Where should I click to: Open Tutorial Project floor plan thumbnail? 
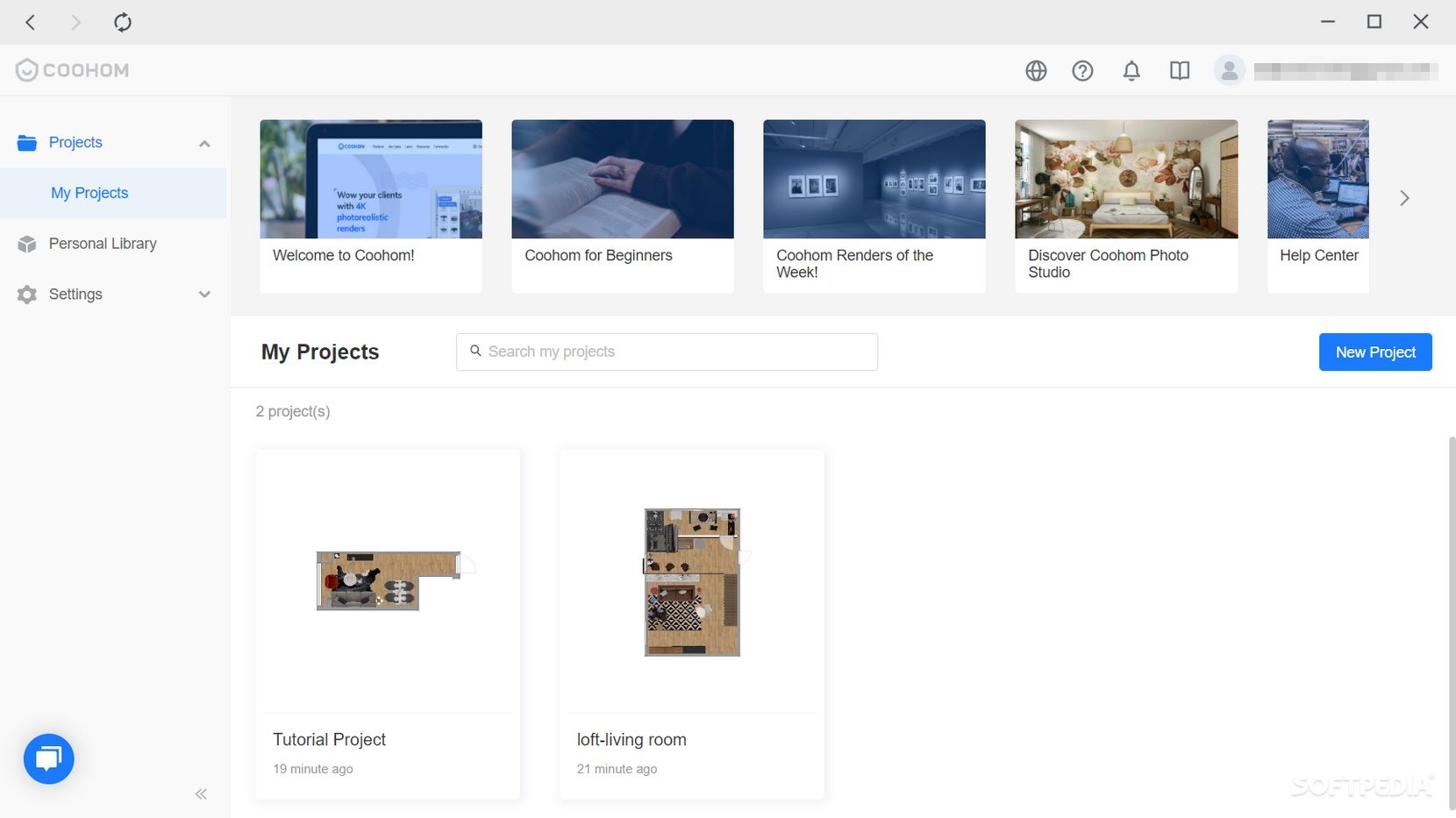click(396, 580)
